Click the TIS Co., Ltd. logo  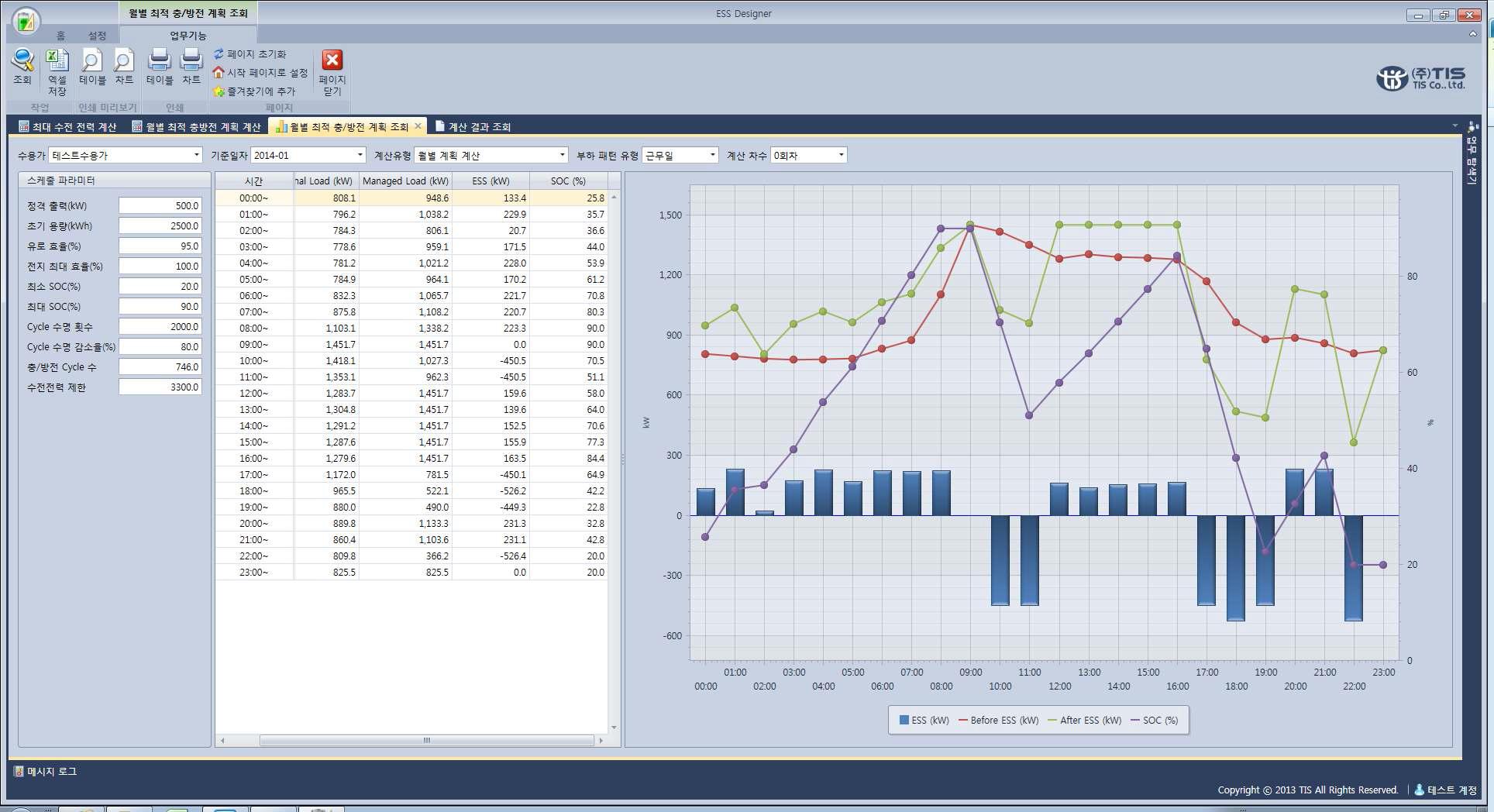click(x=1420, y=78)
